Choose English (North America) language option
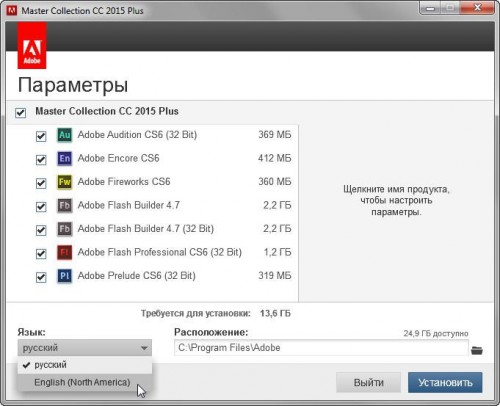This screenshot has width=500, height=406. pos(82,382)
